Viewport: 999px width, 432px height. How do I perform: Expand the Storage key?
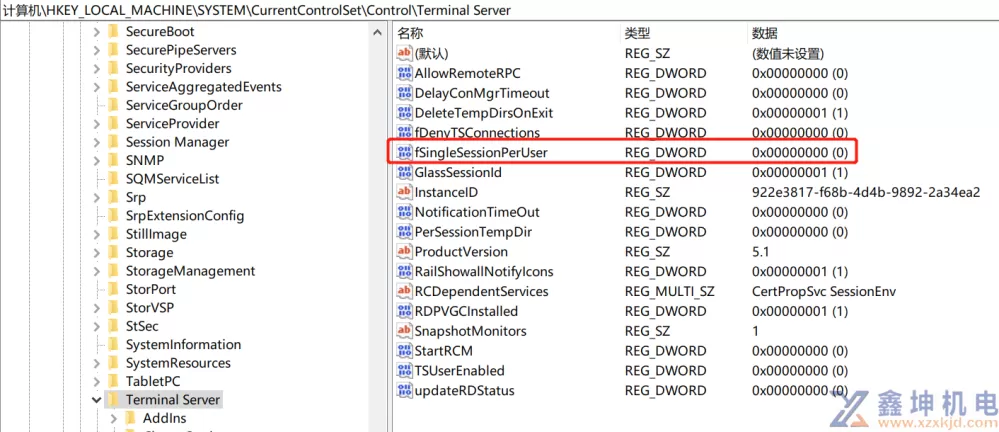pyautogui.click(x=96, y=253)
